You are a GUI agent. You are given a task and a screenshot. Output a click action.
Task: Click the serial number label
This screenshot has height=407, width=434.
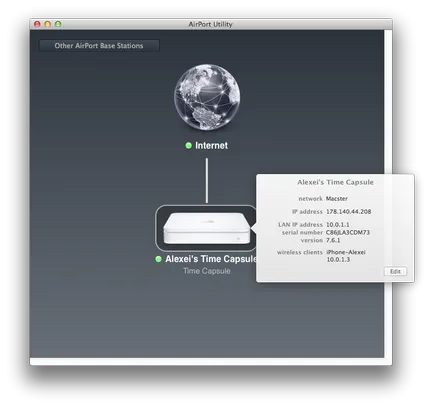point(302,232)
